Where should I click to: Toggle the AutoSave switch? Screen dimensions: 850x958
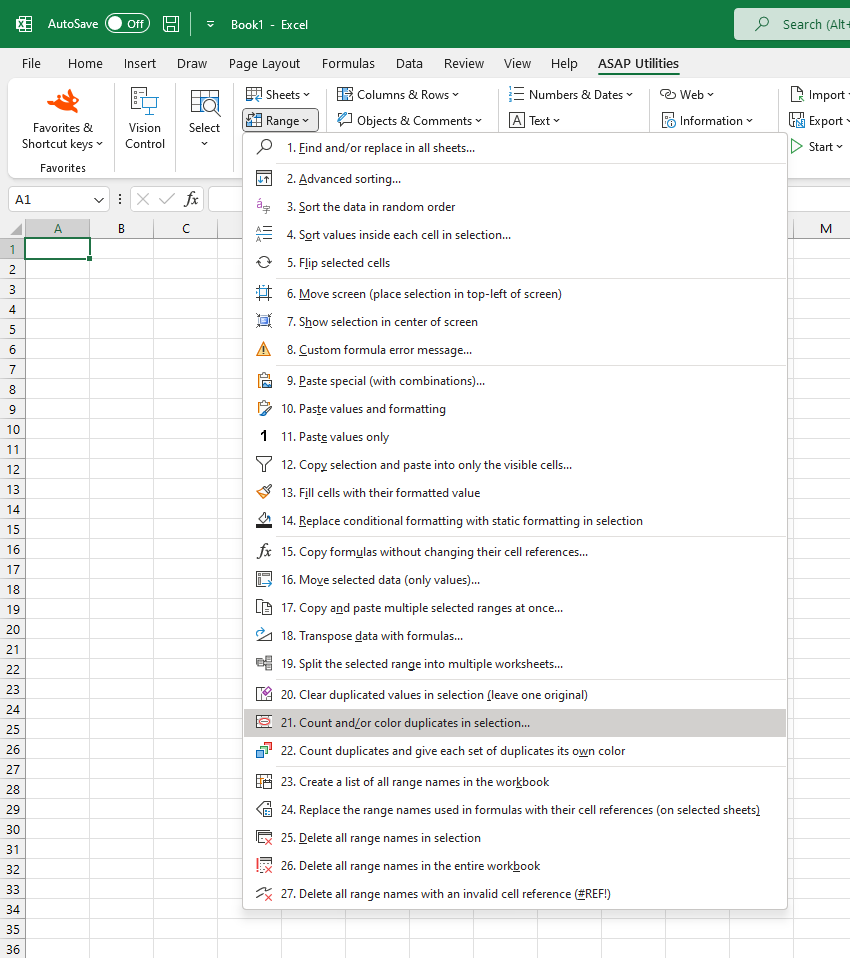(127, 24)
